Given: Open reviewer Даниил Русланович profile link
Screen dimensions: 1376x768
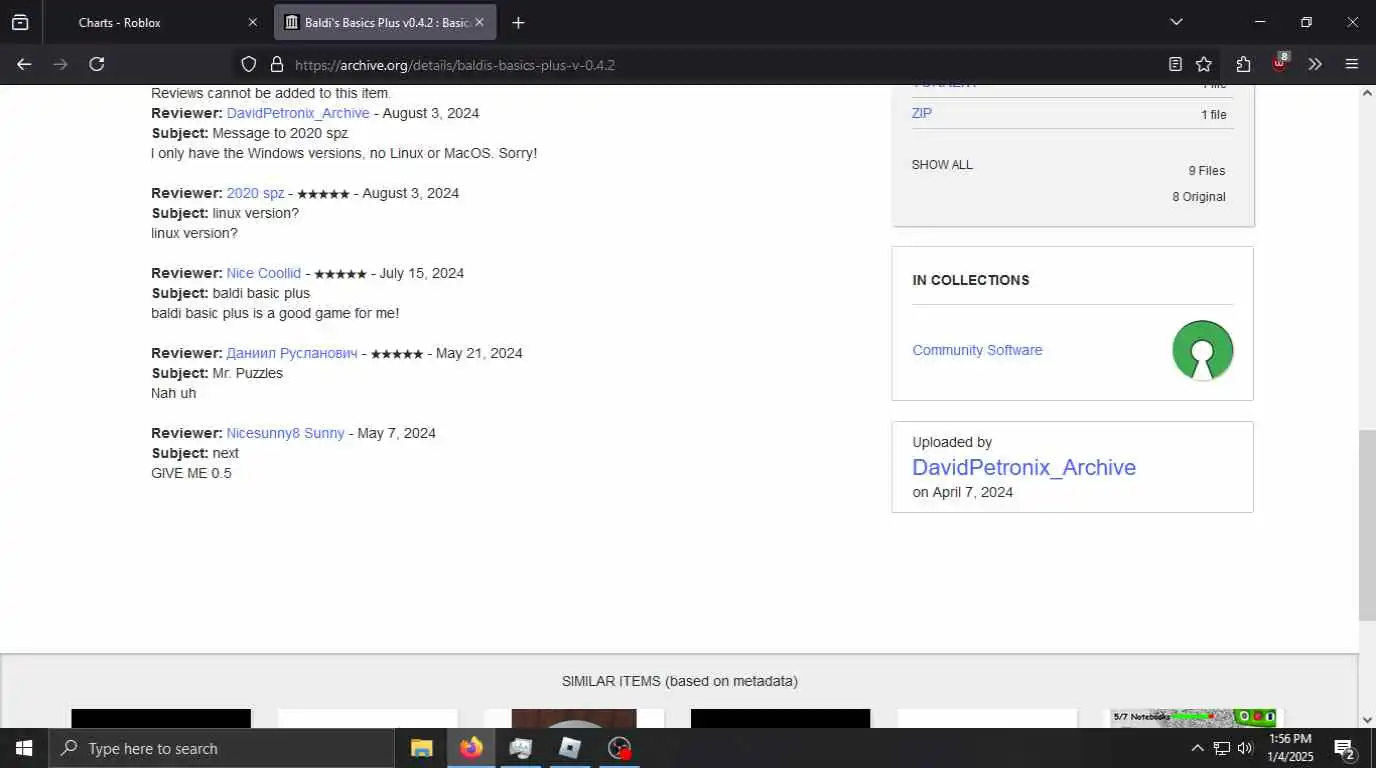Looking at the screenshot, I should click(292, 353).
